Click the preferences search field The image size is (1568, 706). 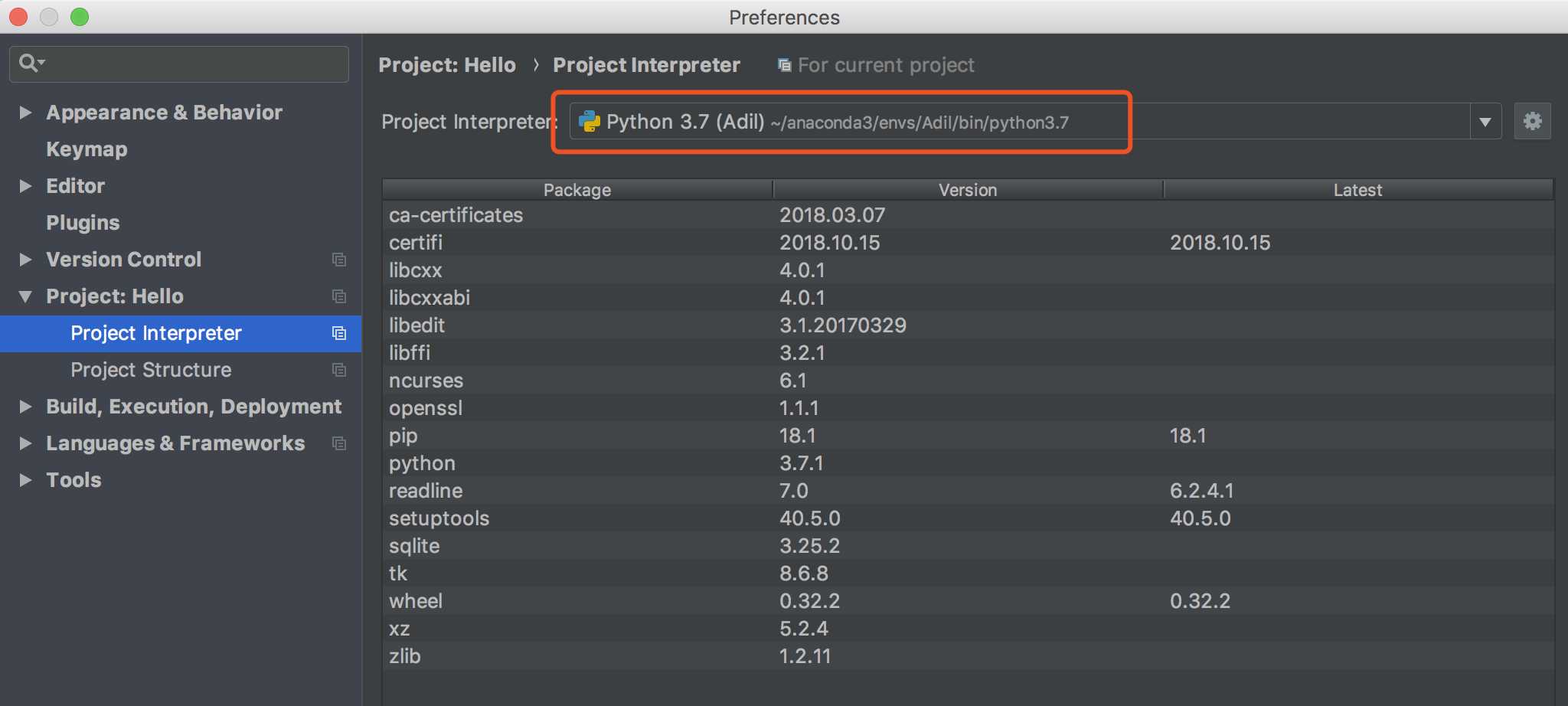pyautogui.click(x=191, y=64)
